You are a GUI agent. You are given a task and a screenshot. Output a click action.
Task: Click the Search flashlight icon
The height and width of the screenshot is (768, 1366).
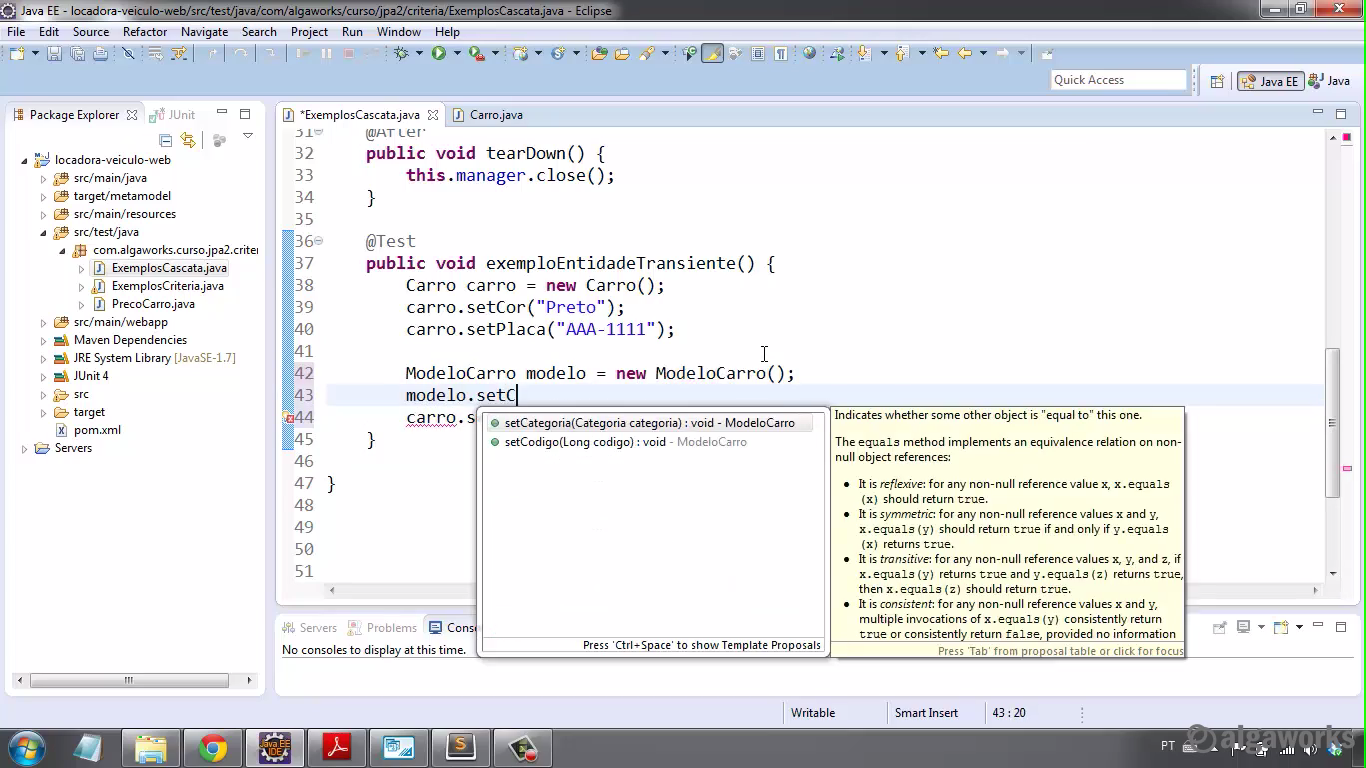coord(647,53)
